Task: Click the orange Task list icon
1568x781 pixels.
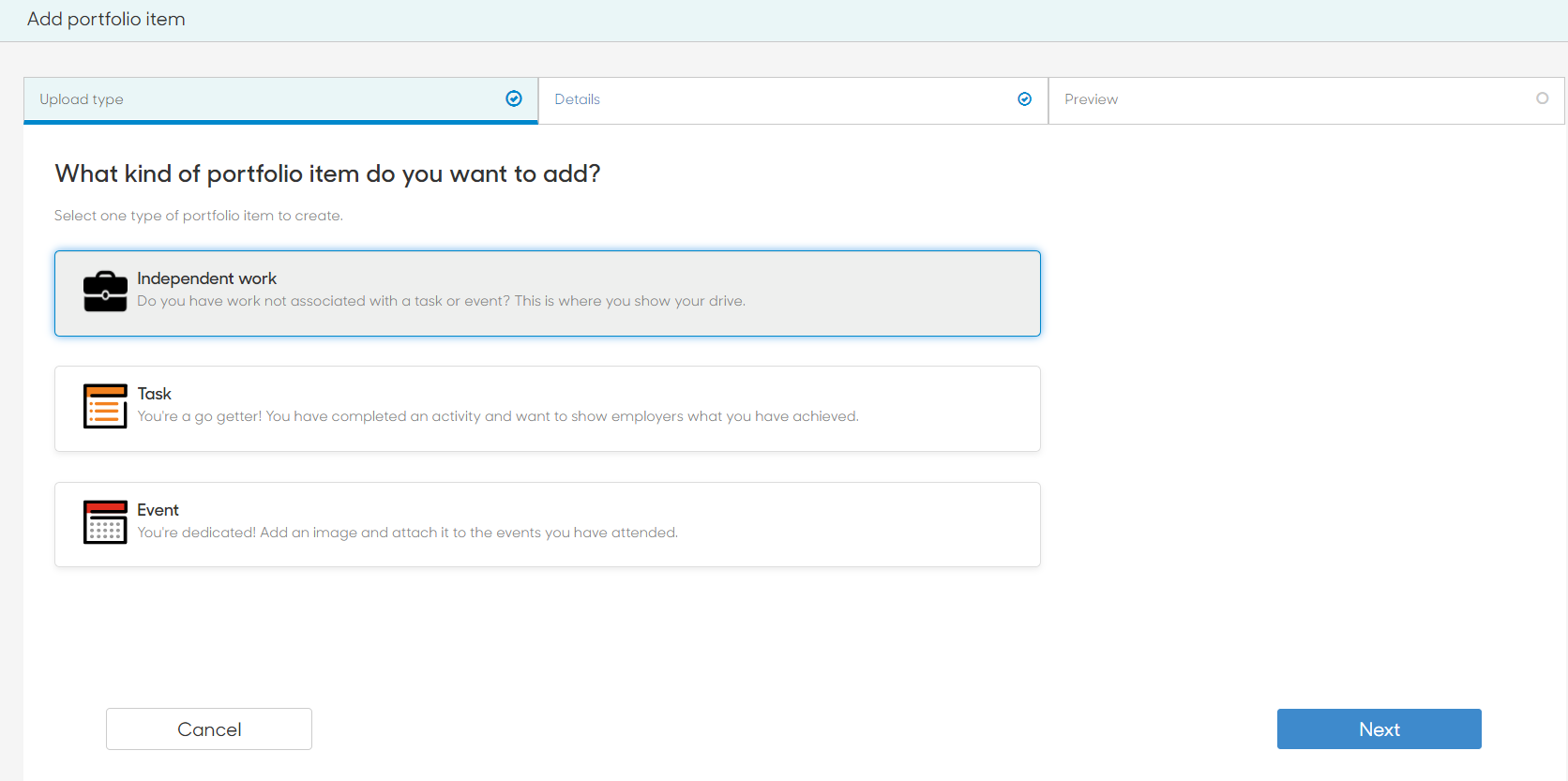Action: [105, 406]
